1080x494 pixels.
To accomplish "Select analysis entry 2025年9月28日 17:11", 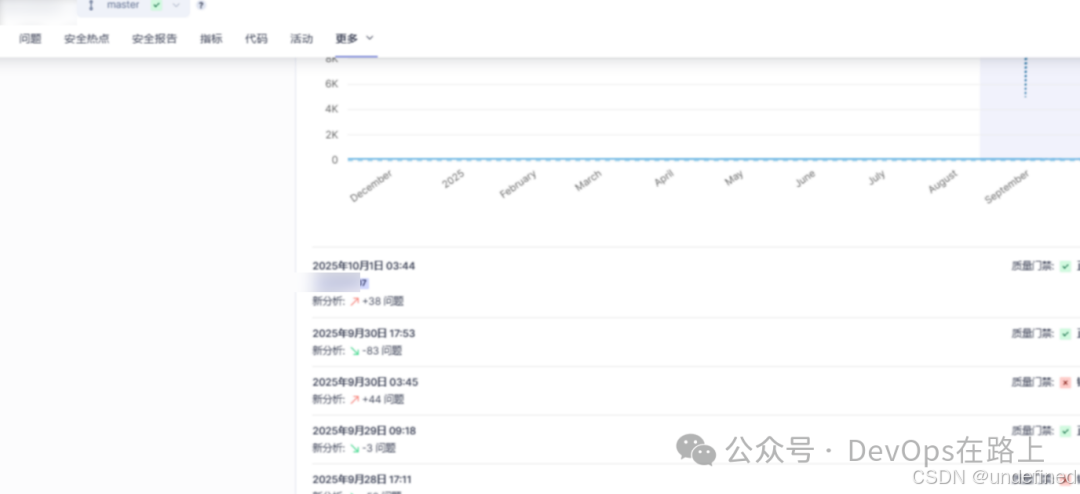I will pos(362,480).
